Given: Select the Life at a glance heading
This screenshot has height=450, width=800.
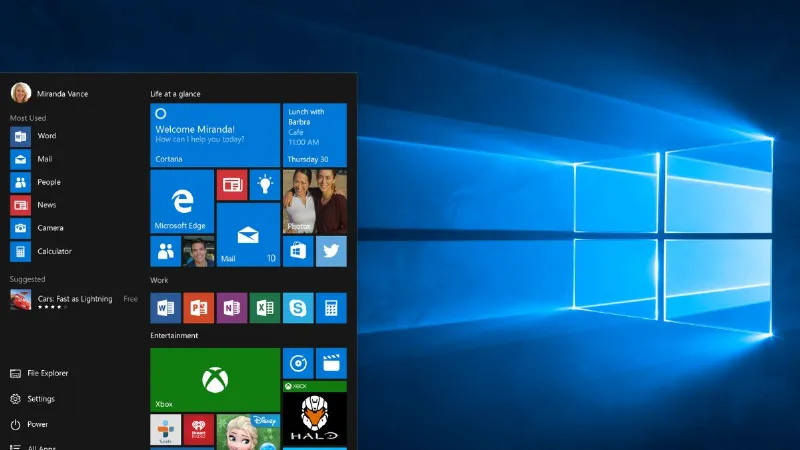Looking at the screenshot, I should [x=175, y=94].
